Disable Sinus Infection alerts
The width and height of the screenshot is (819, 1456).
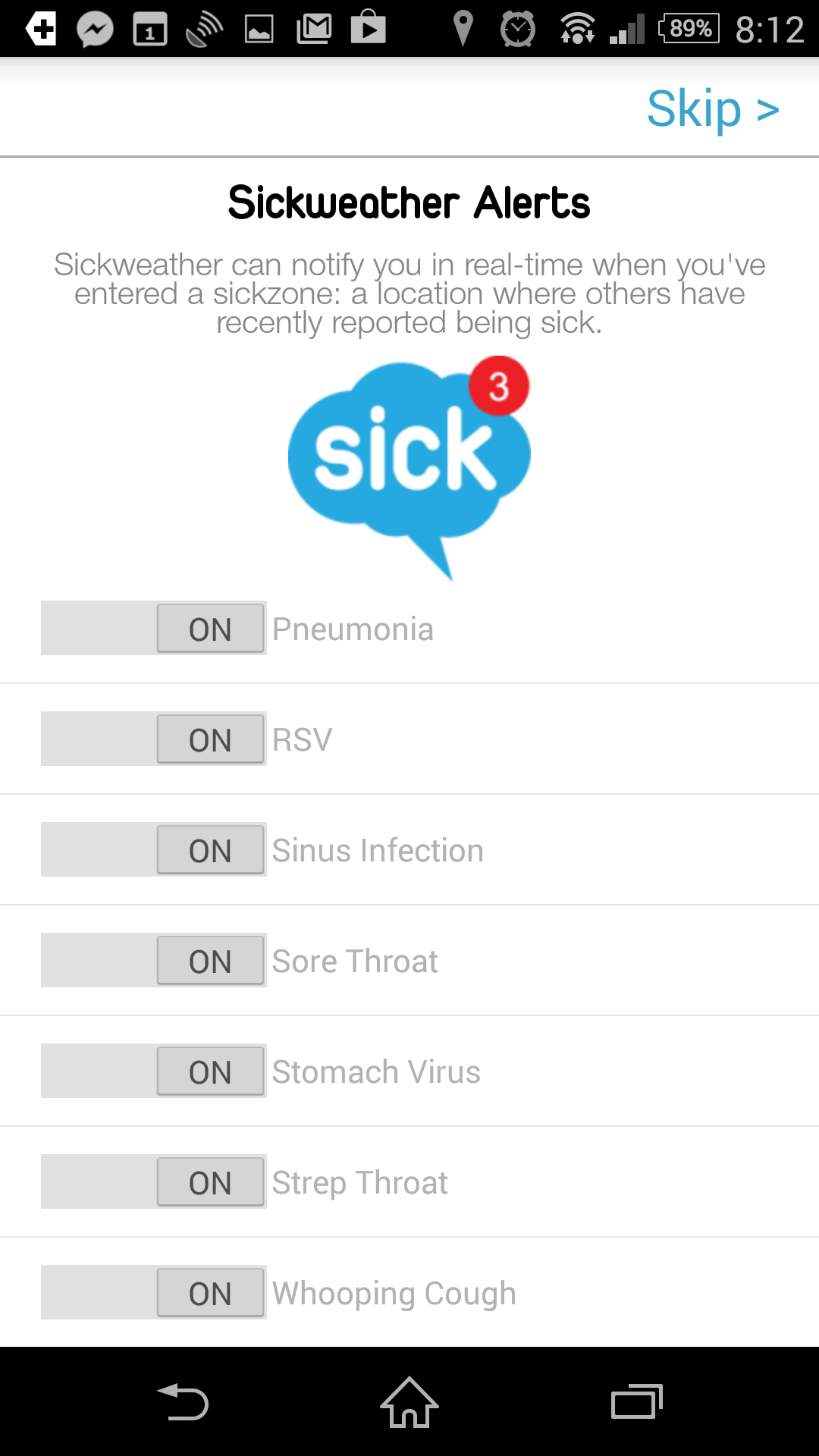[x=153, y=849]
